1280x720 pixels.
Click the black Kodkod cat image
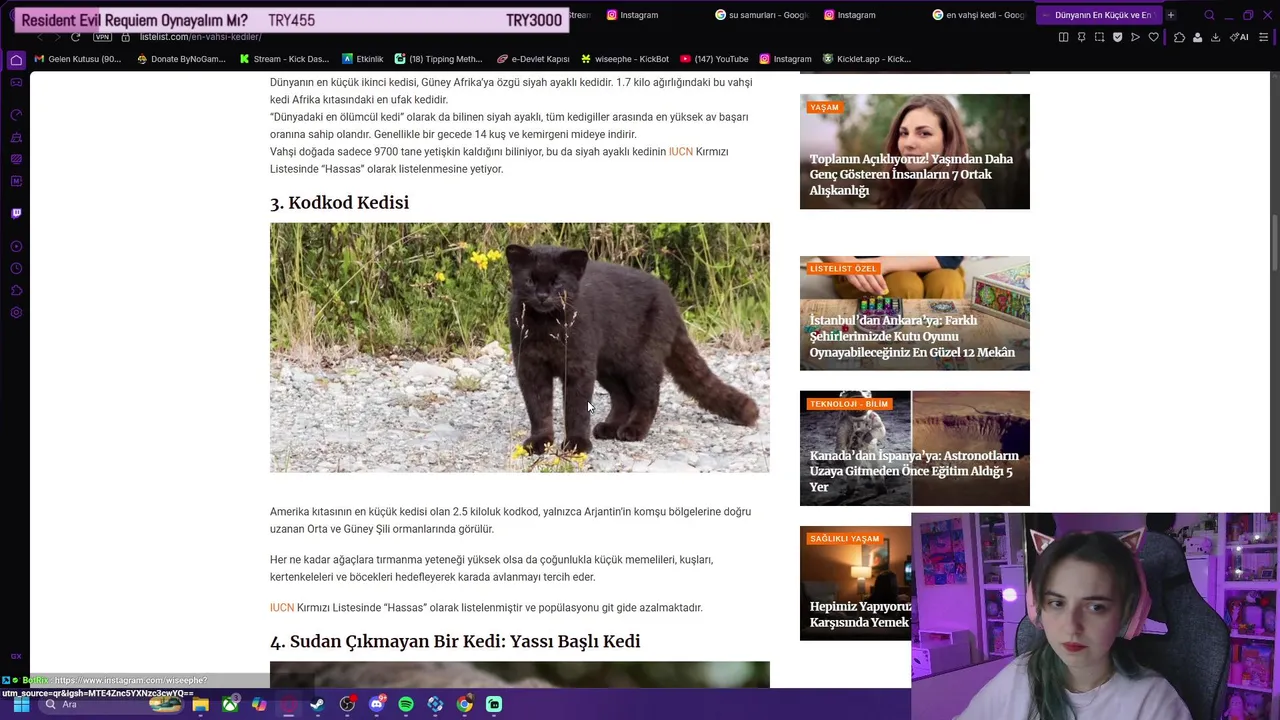point(520,347)
